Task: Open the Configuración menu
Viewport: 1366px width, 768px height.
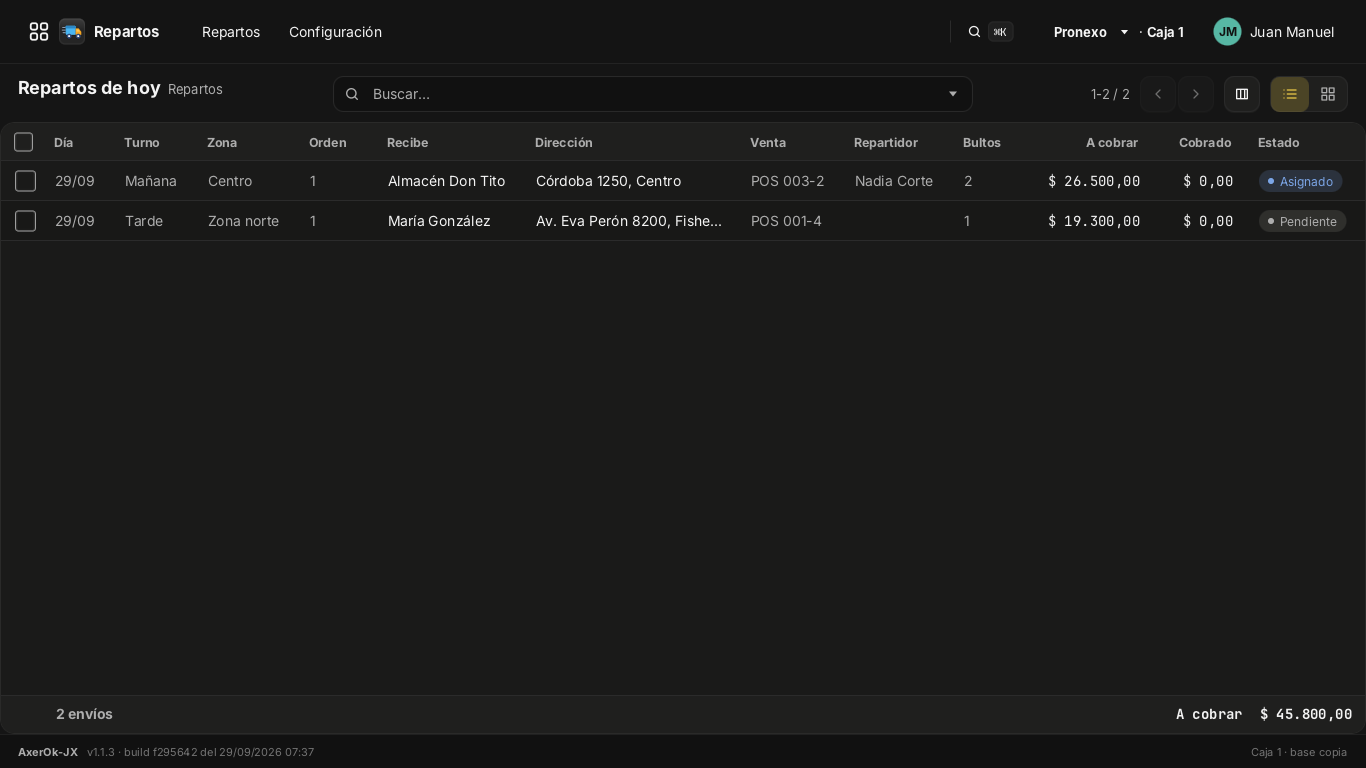Action: 335,32
